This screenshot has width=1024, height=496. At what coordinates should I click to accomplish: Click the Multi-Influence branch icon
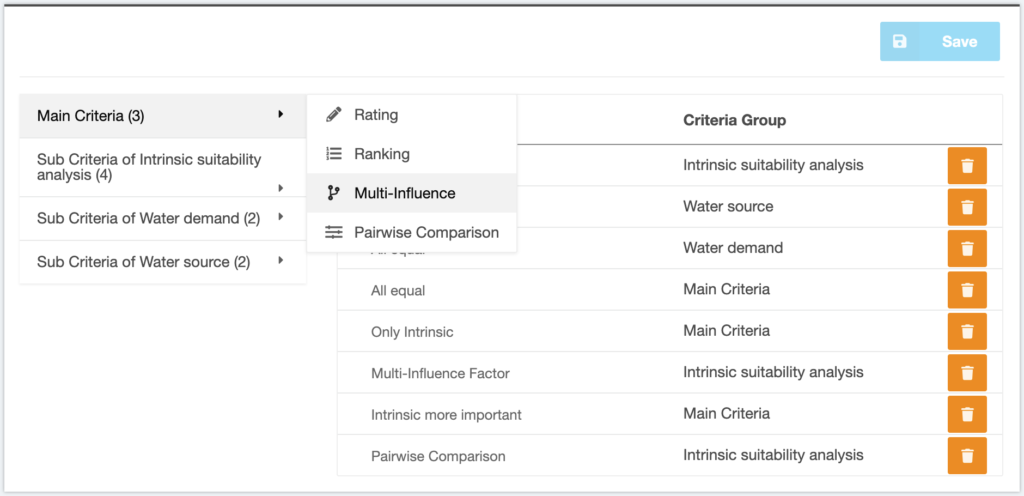click(x=334, y=193)
